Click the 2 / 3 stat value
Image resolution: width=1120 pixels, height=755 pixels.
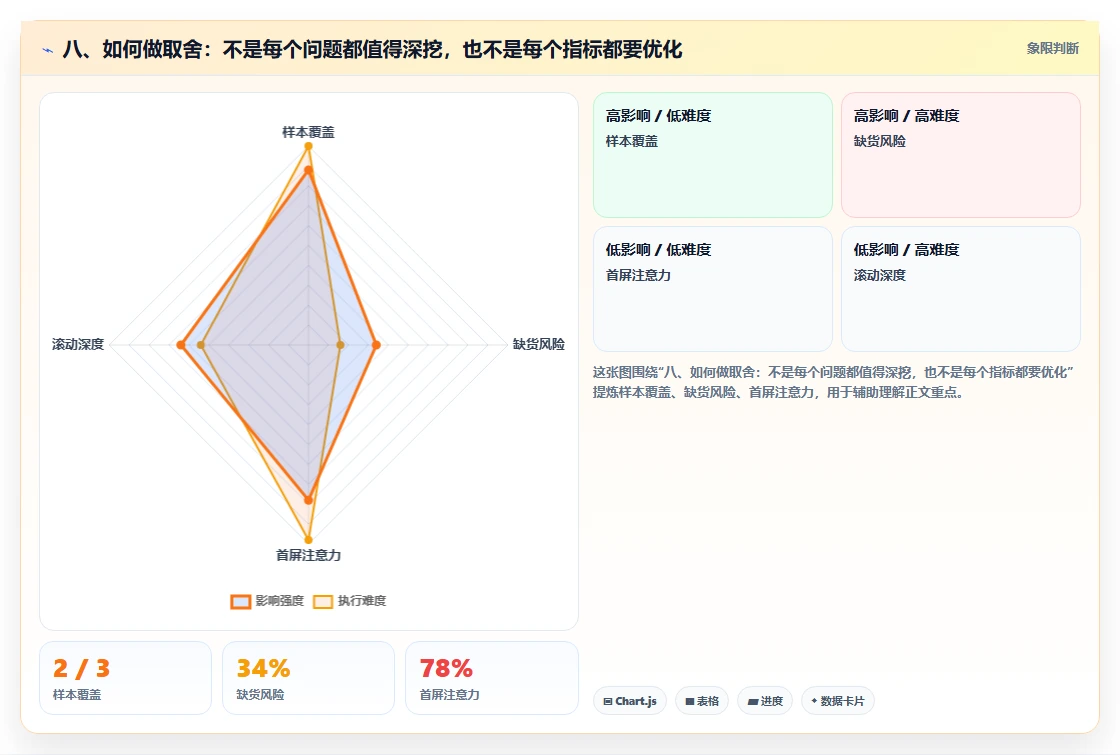coord(81,669)
